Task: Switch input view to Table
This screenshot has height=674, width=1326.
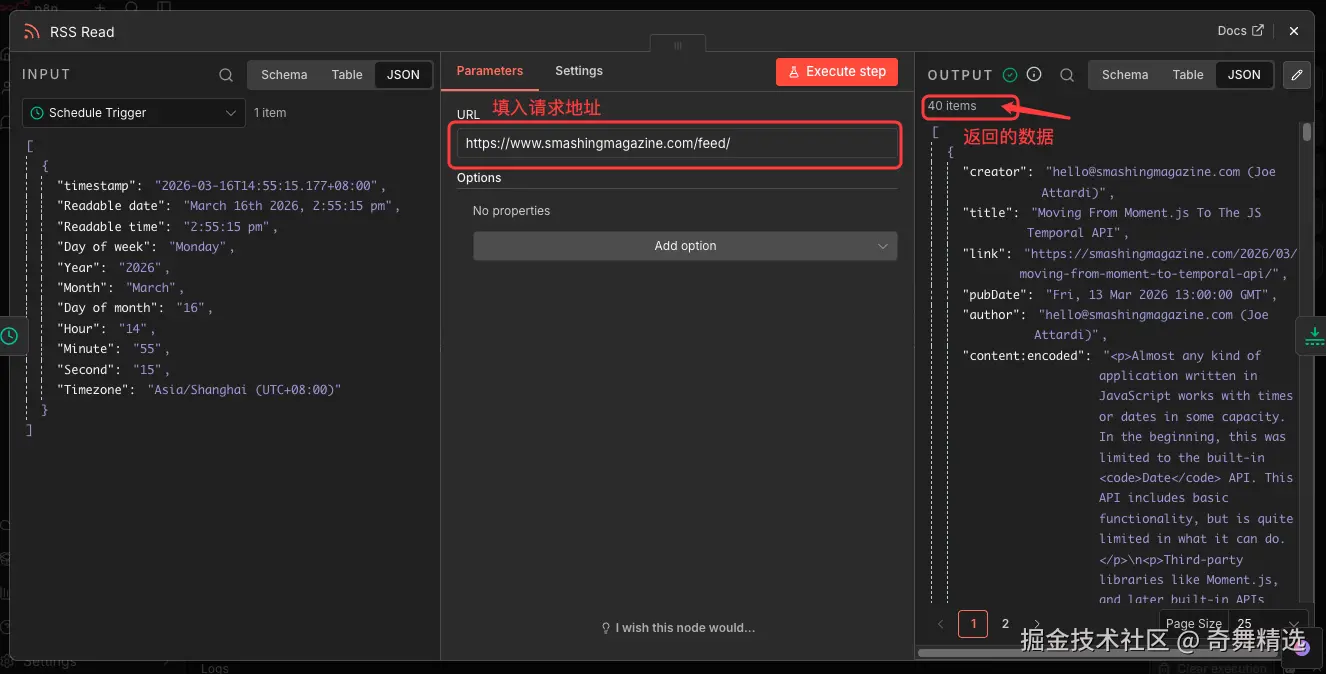Action: pyautogui.click(x=347, y=75)
